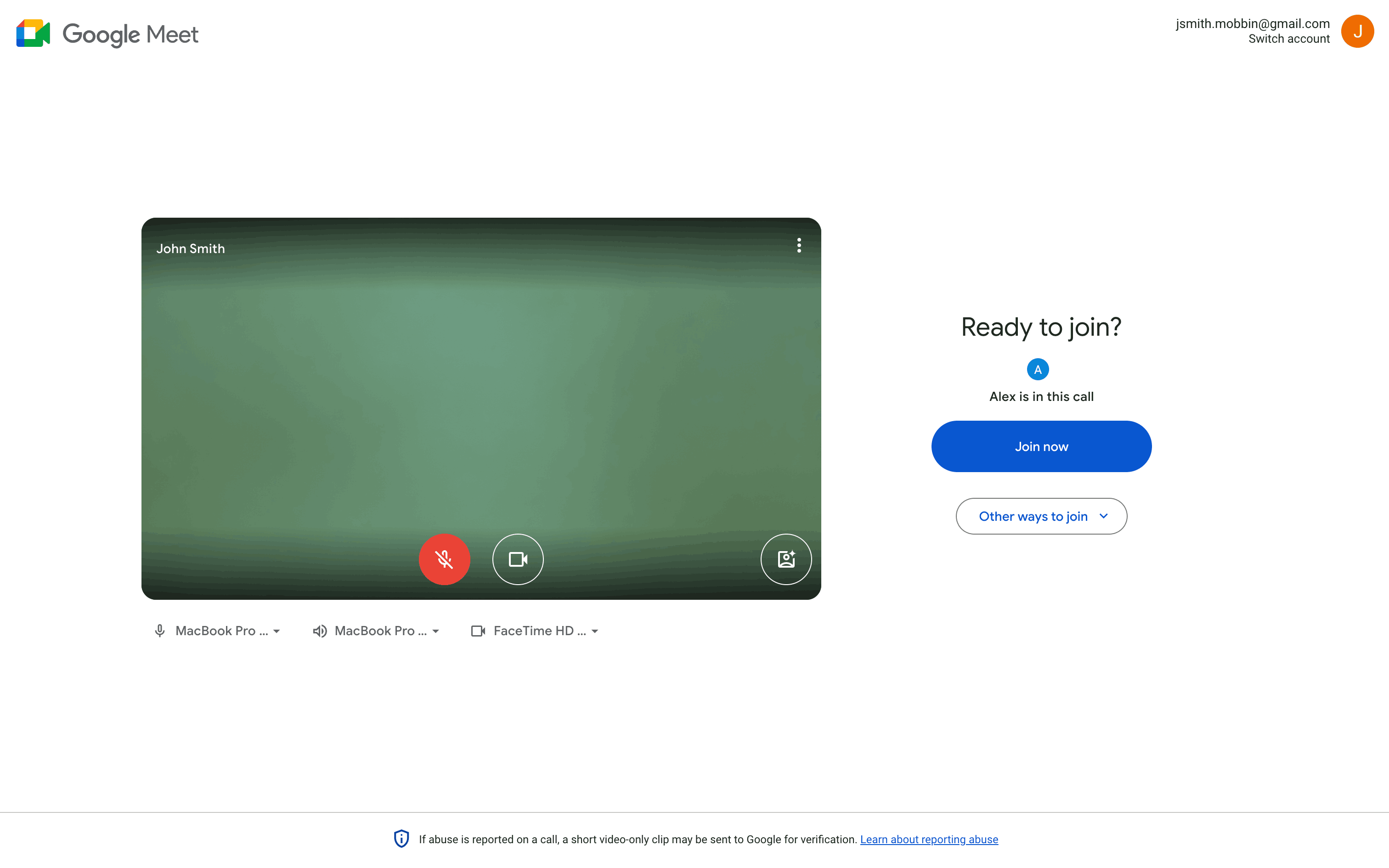Open the Other ways to join menu
Image resolution: width=1389 pixels, height=868 pixels.
coord(1041,516)
